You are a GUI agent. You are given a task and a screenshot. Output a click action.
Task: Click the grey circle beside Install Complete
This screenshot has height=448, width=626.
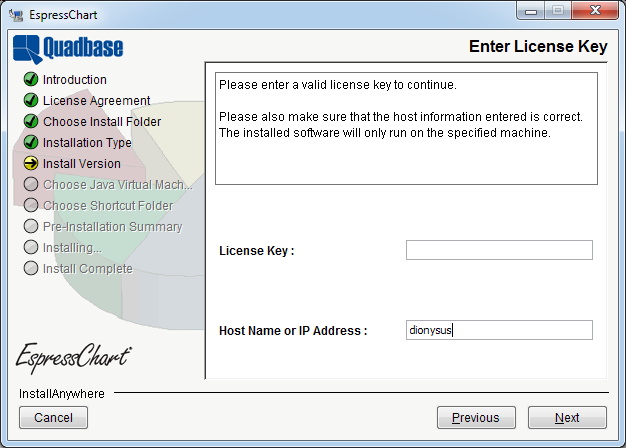(31, 268)
